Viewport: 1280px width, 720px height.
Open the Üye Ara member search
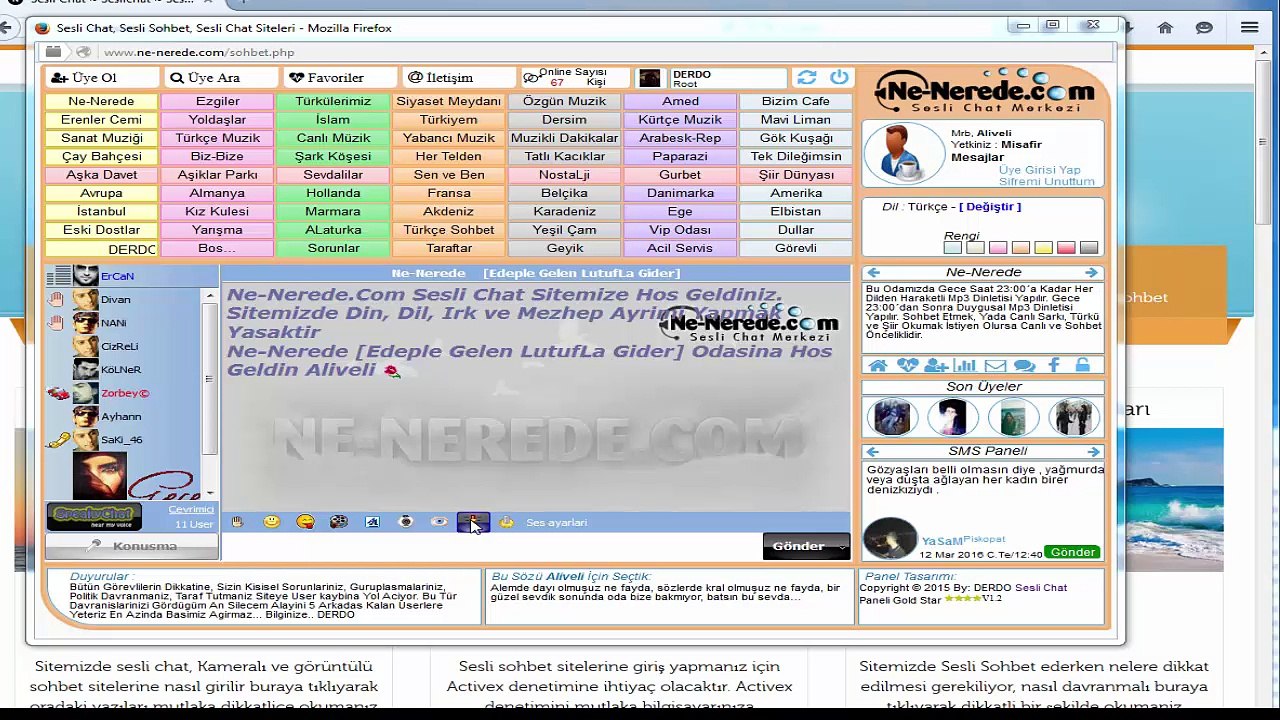(219, 78)
